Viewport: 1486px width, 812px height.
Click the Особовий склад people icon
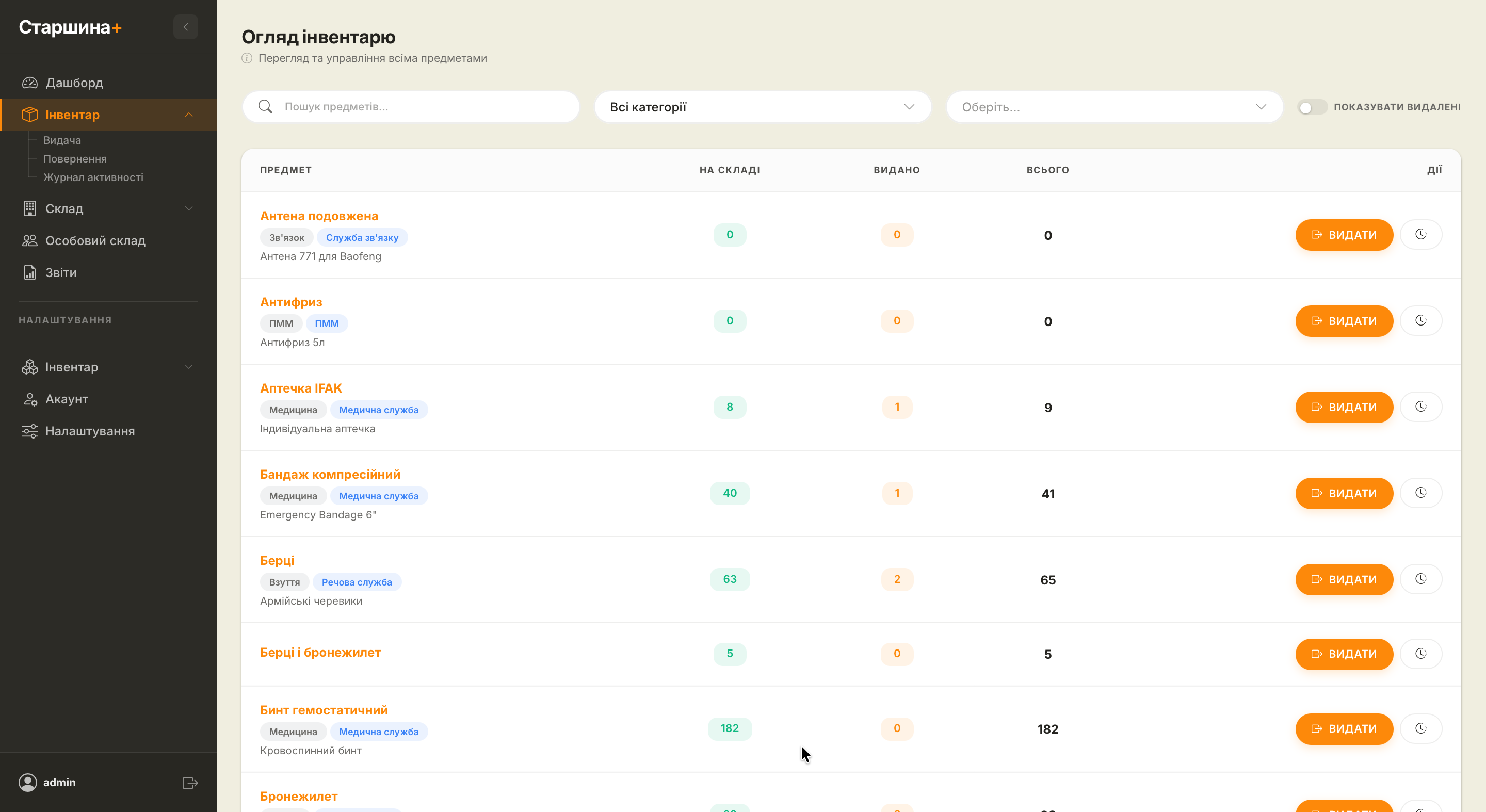pos(30,240)
